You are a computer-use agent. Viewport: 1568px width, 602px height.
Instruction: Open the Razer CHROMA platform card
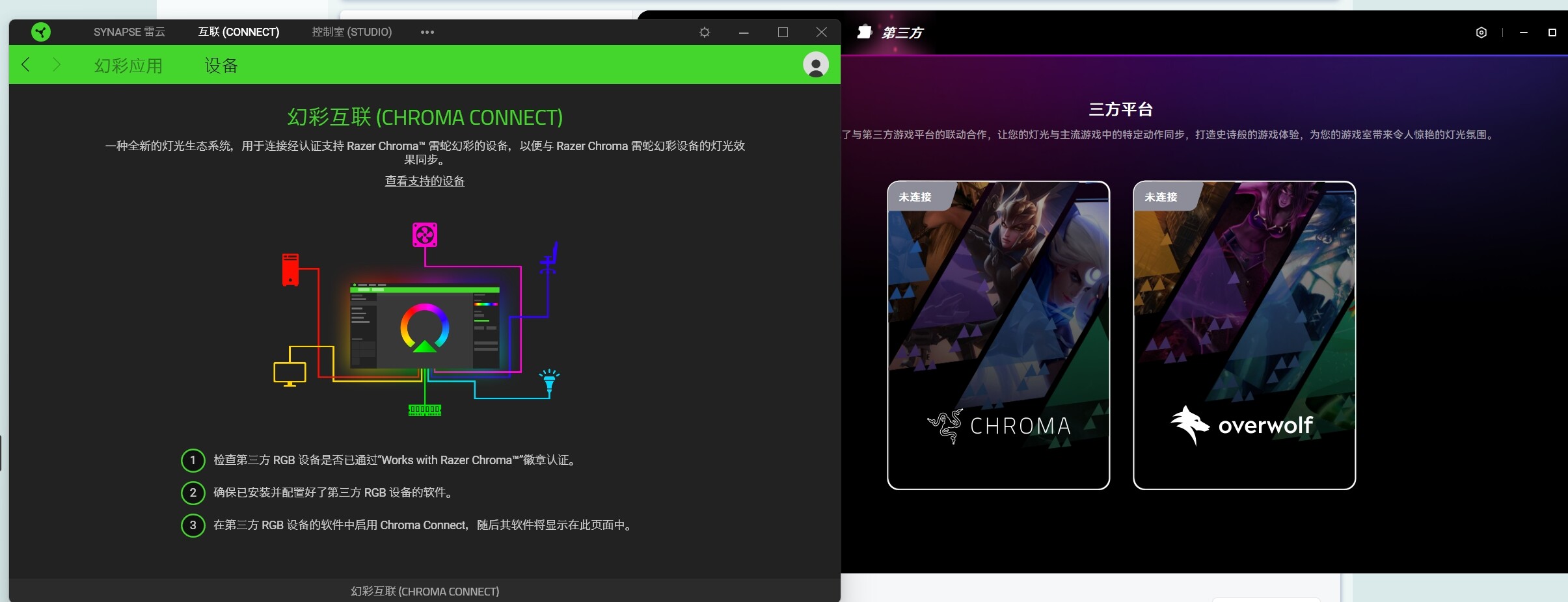coord(998,335)
